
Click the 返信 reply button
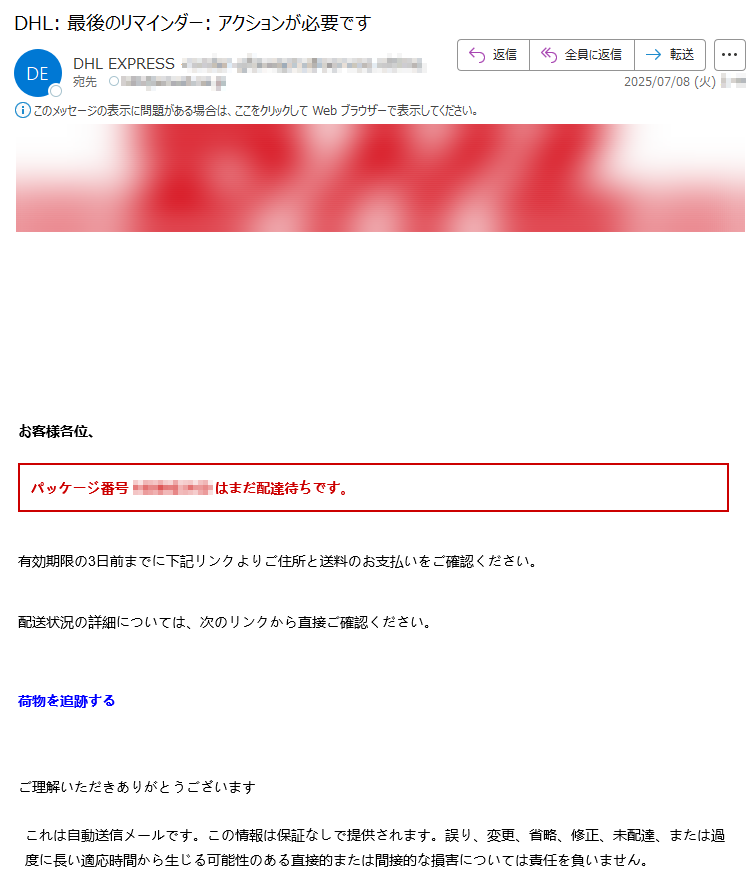click(493, 55)
